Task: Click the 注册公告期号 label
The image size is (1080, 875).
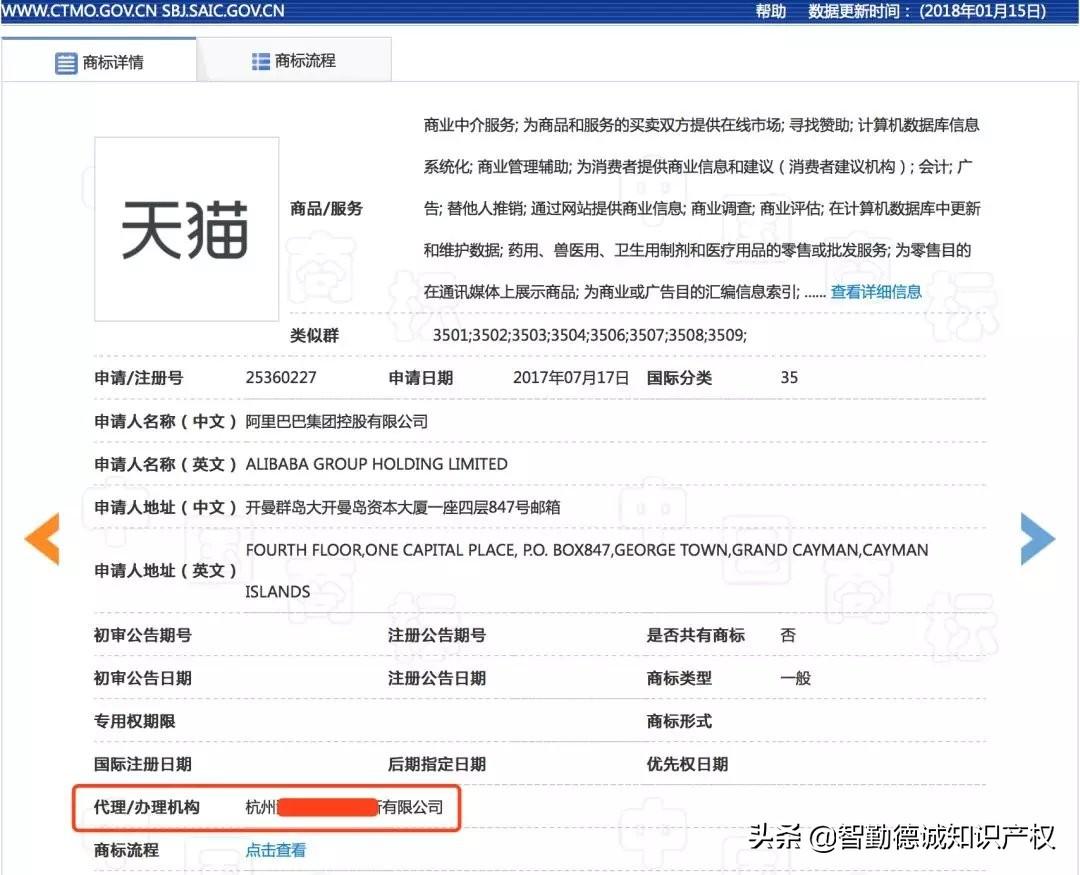Action: click(437, 635)
